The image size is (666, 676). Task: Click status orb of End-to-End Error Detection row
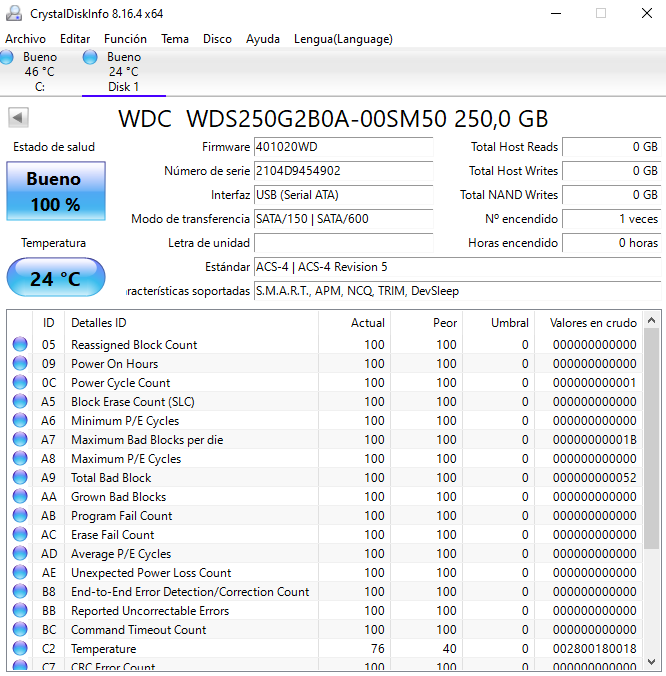coord(20,591)
